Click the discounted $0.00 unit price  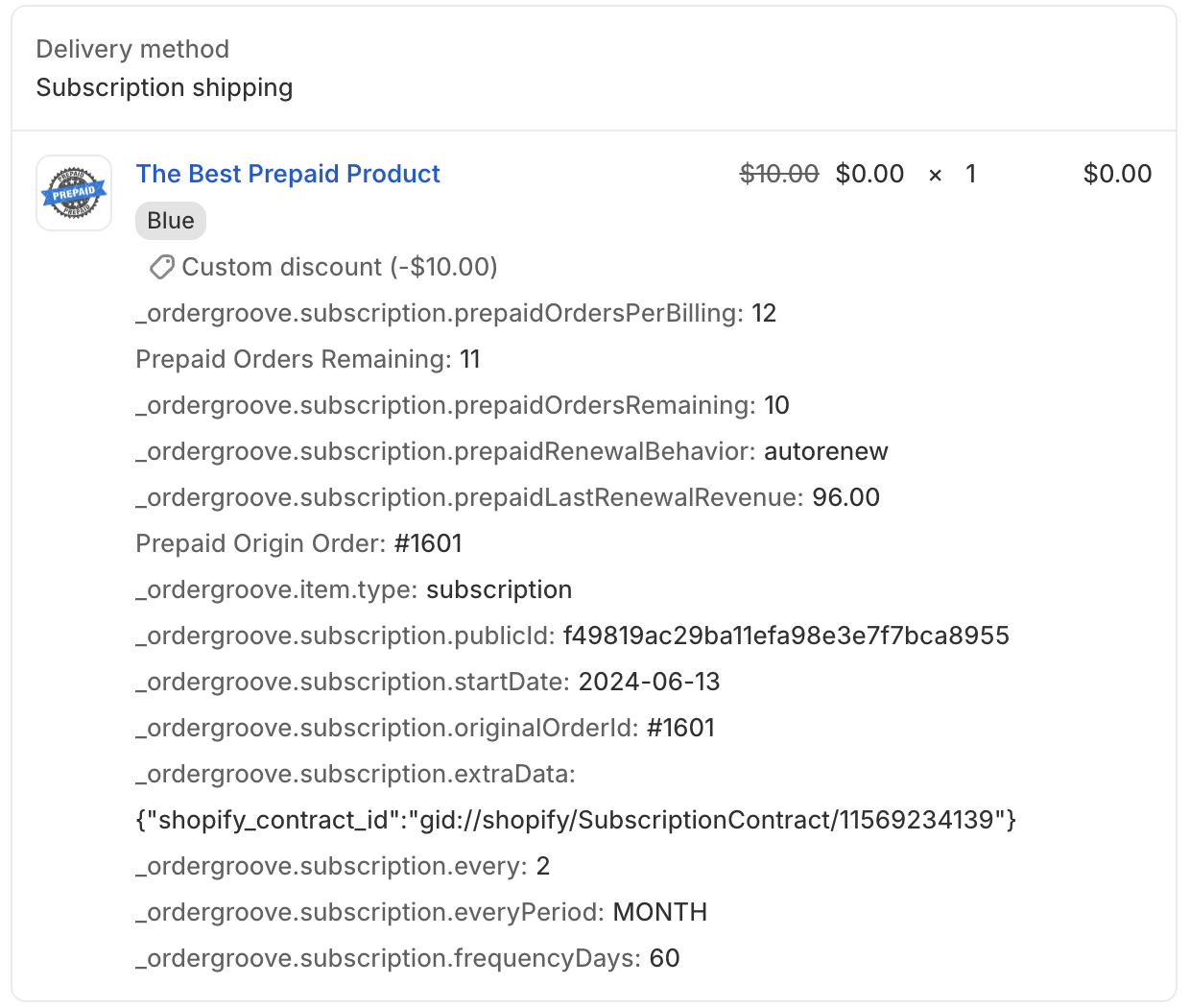869,174
